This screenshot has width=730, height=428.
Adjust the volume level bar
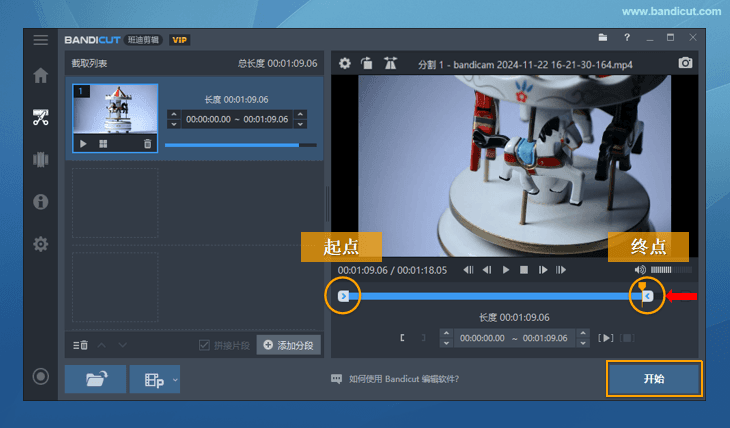coord(671,270)
